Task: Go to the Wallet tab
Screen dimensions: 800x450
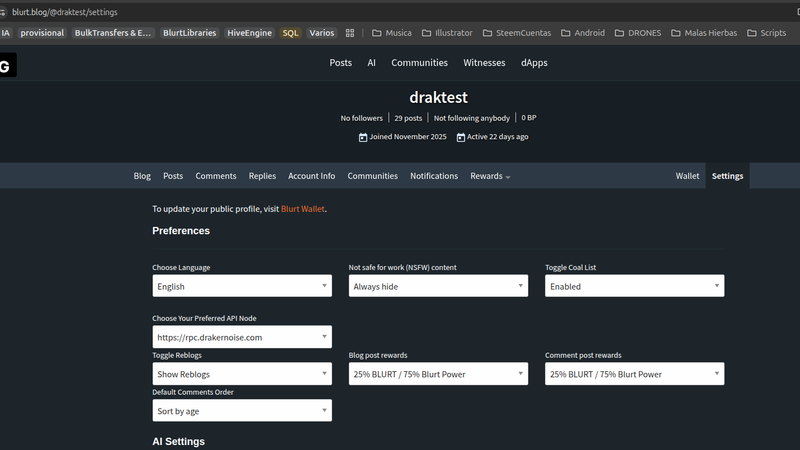Action: coord(687,176)
